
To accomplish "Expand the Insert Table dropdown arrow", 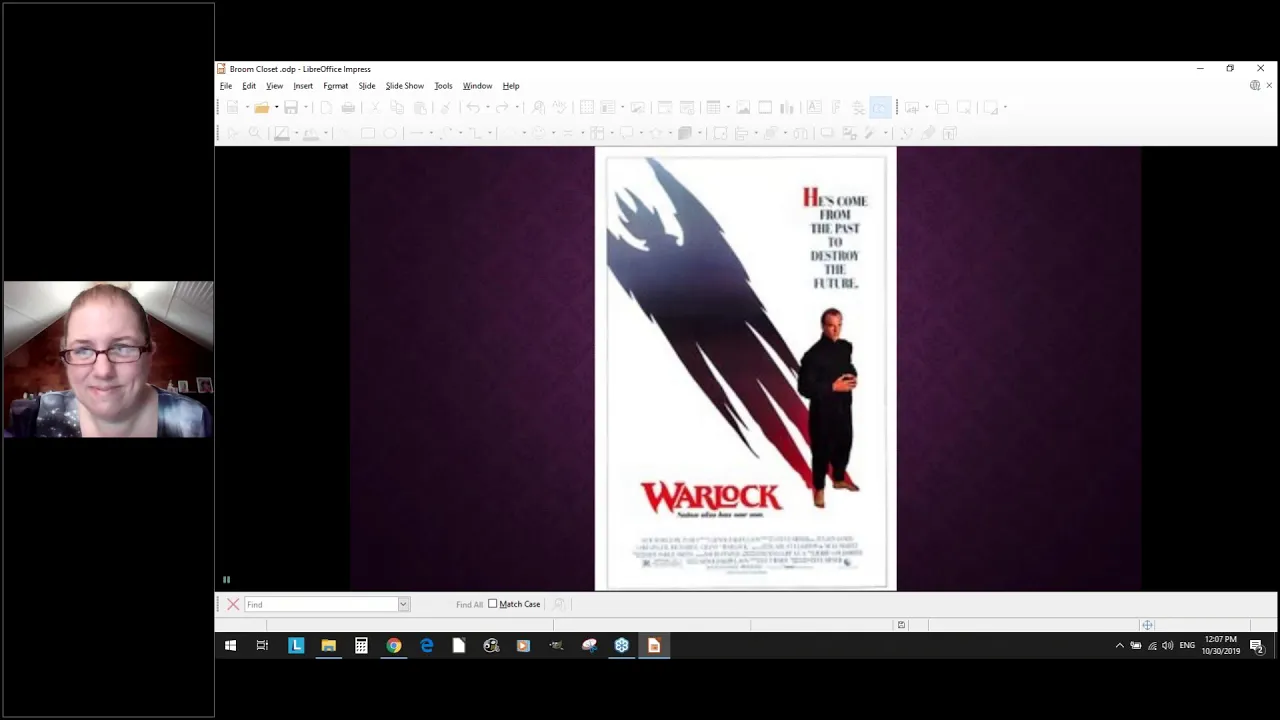I will (x=728, y=107).
